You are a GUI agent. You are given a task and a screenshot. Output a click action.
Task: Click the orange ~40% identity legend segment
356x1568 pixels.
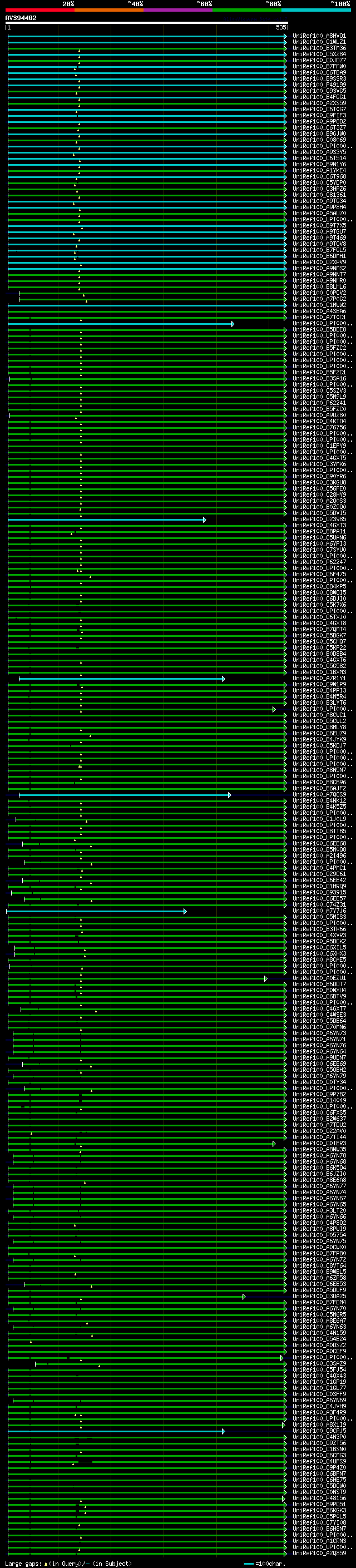(109, 10)
